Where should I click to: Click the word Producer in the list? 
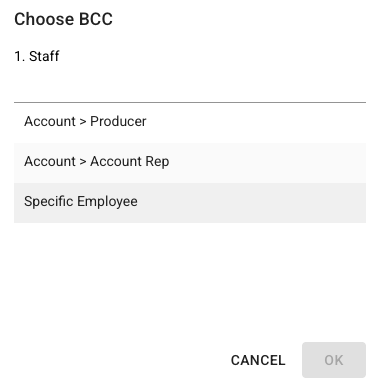coord(118,121)
